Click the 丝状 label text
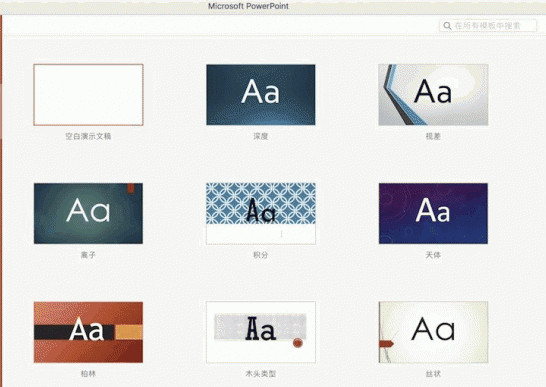The image size is (546, 387). (x=433, y=374)
